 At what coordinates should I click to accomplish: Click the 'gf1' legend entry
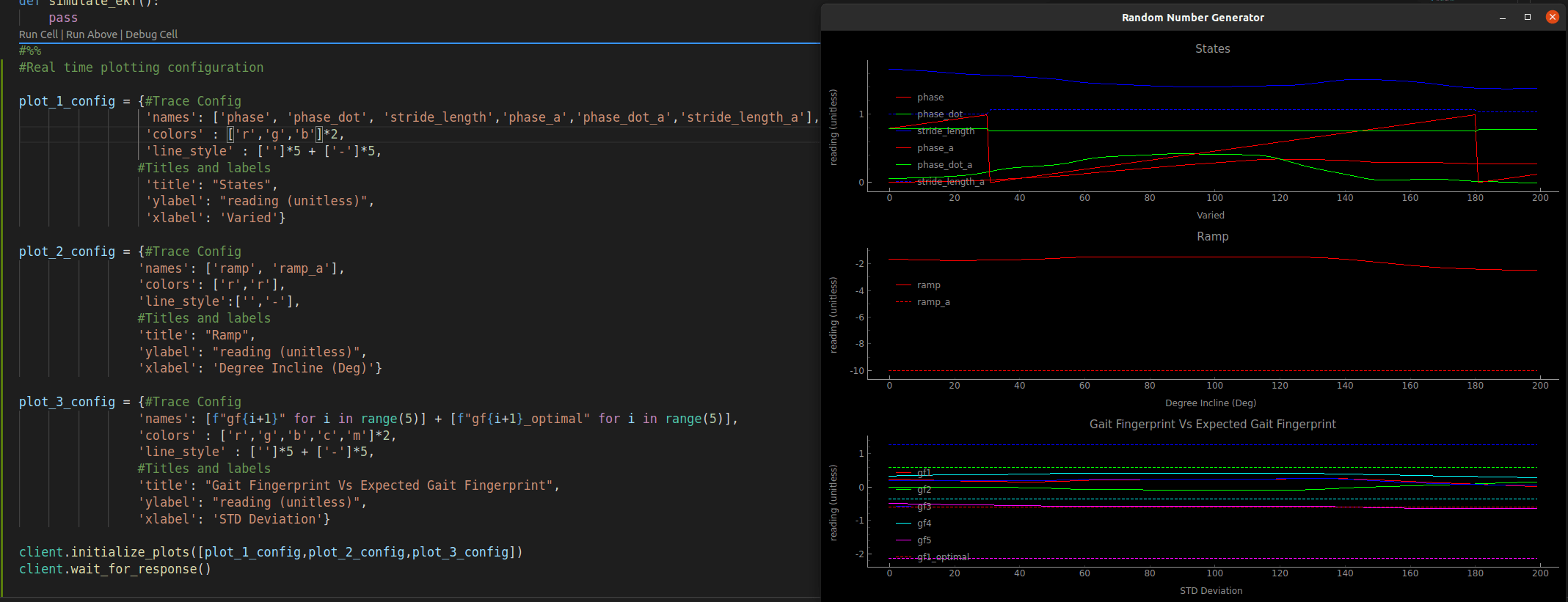click(x=924, y=473)
